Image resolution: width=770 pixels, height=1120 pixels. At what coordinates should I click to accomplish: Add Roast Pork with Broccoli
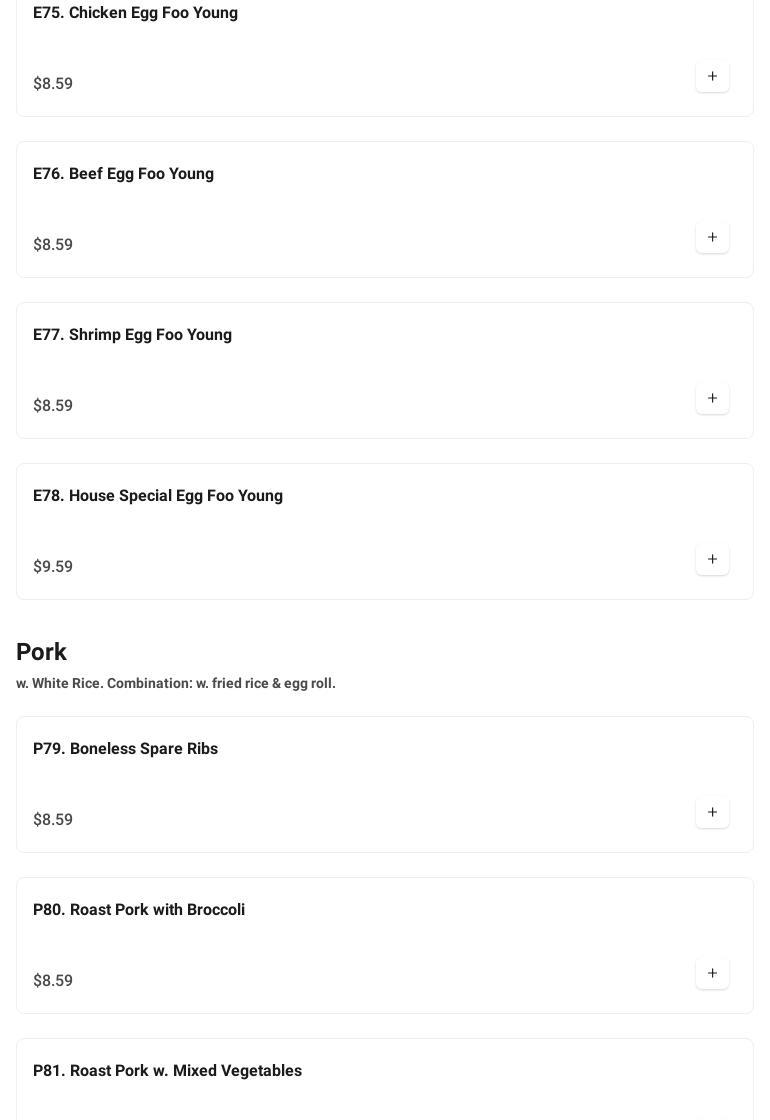point(712,974)
